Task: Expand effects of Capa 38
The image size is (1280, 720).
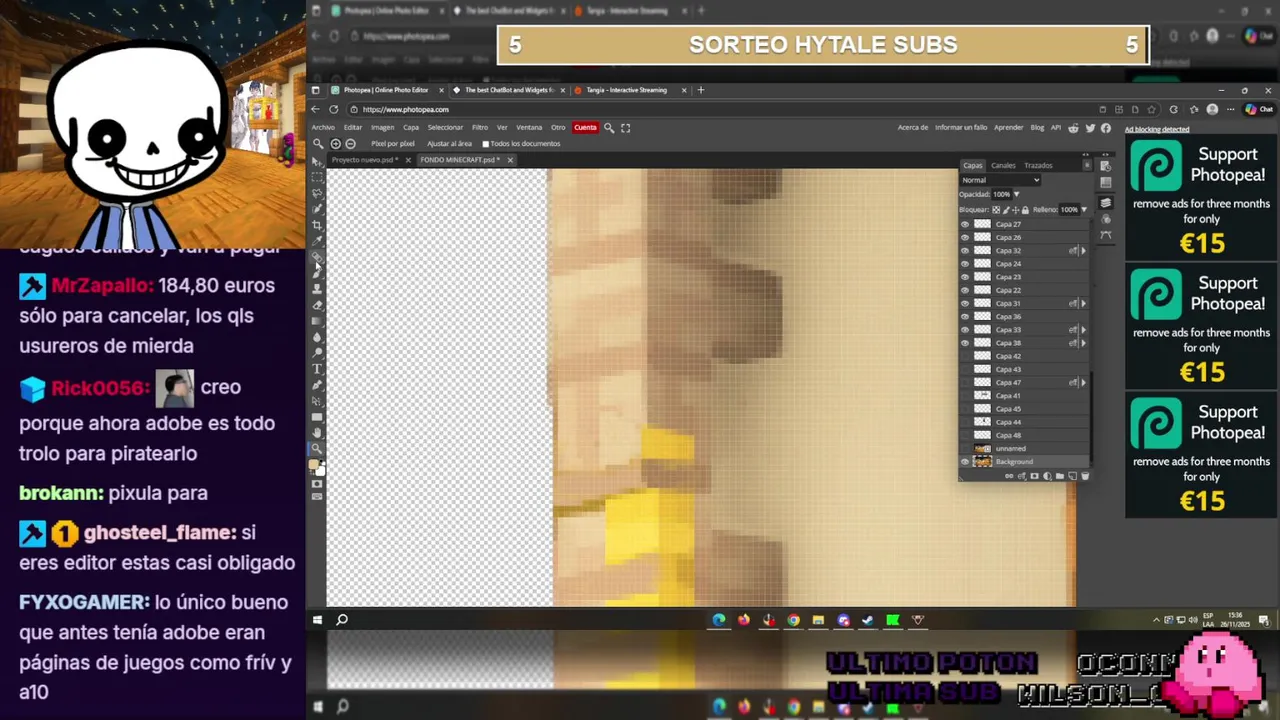Action: tap(1084, 343)
